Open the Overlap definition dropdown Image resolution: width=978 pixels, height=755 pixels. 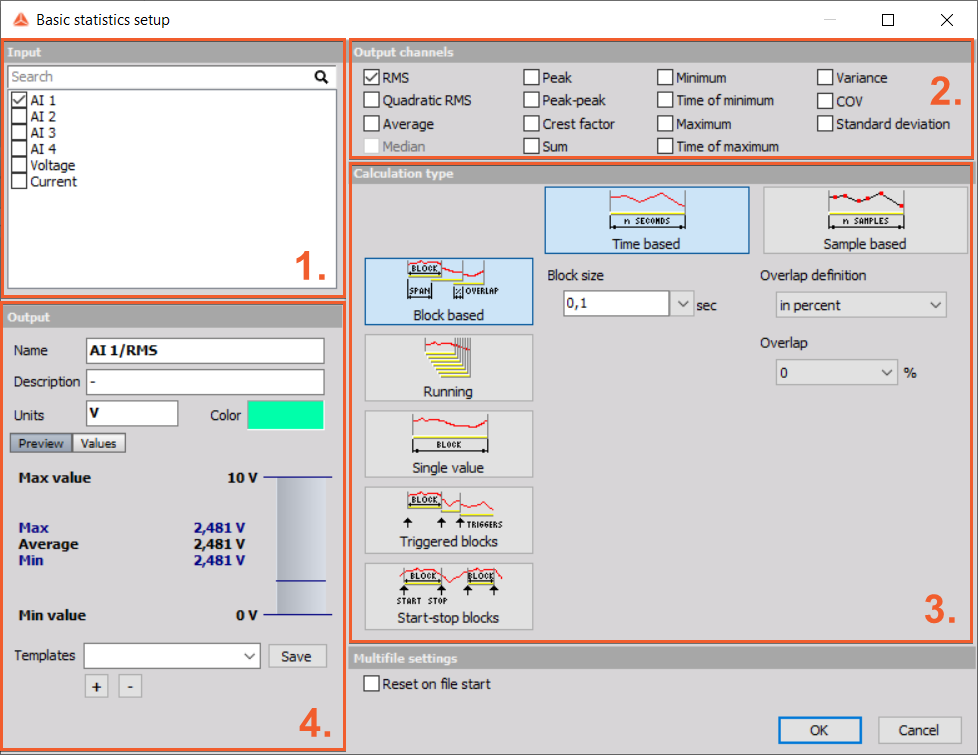(x=861, y=305)
